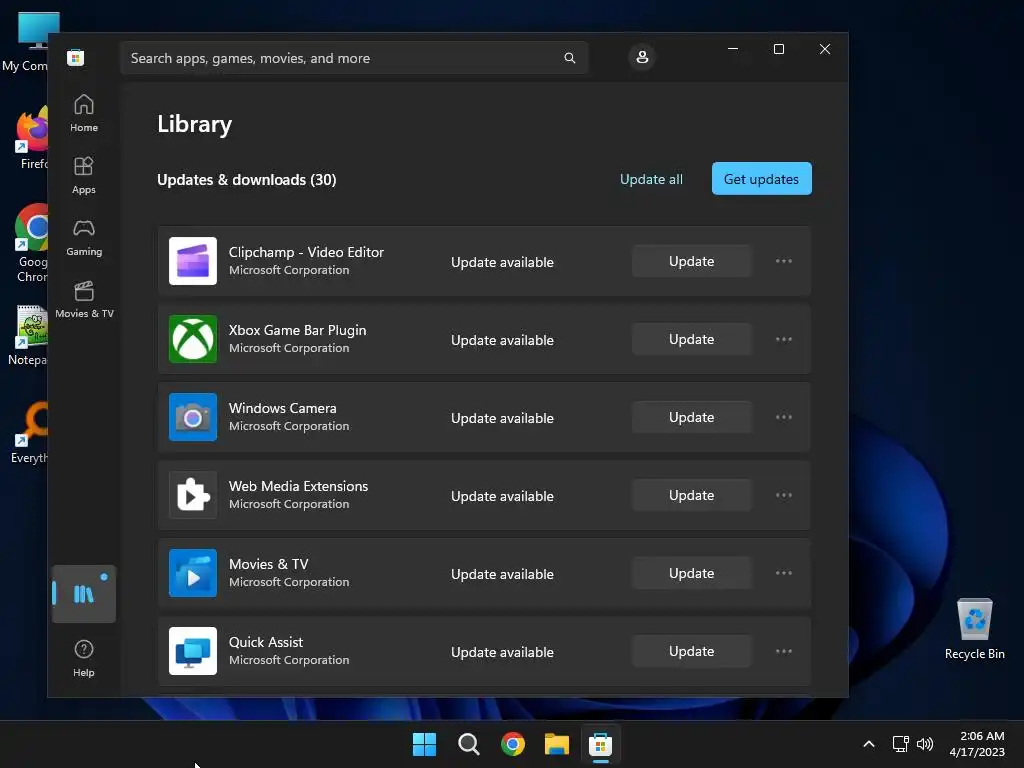Open more options for Windows Camera
1024x768 pixels.
tap(784, 417)
